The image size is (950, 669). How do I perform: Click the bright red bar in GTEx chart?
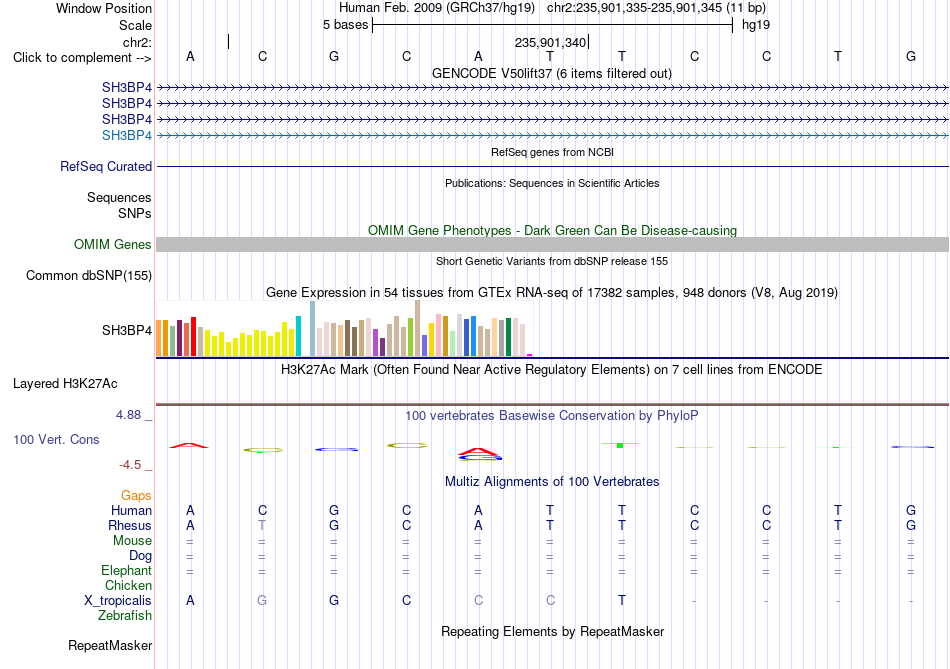pyautogui.click(x=193, y=336)
